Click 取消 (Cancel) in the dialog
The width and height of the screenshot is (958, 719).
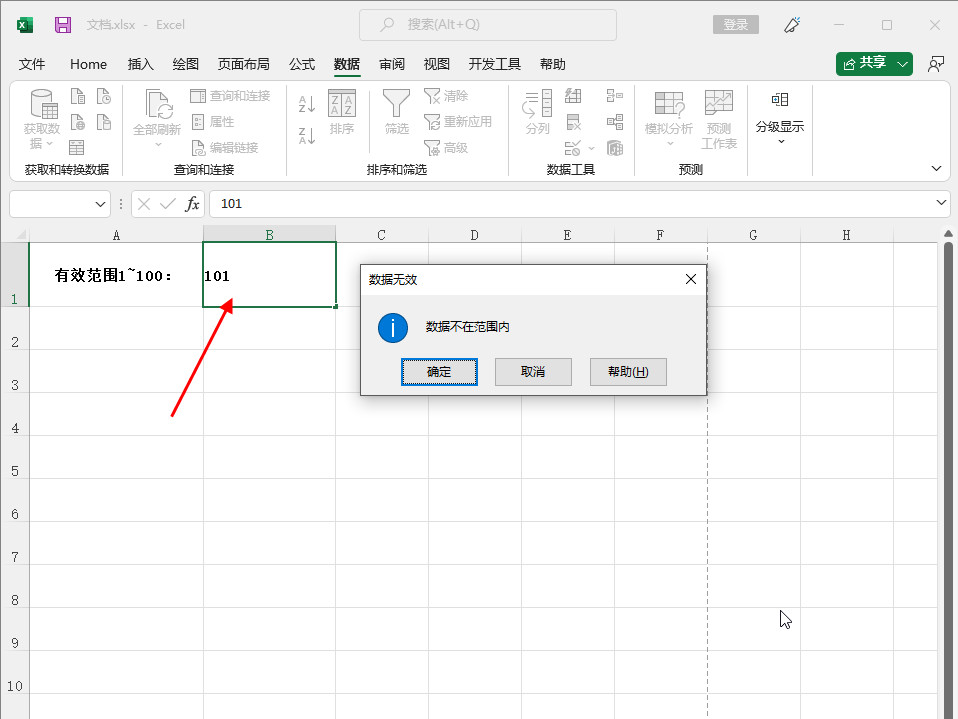[x=533, y=372]
